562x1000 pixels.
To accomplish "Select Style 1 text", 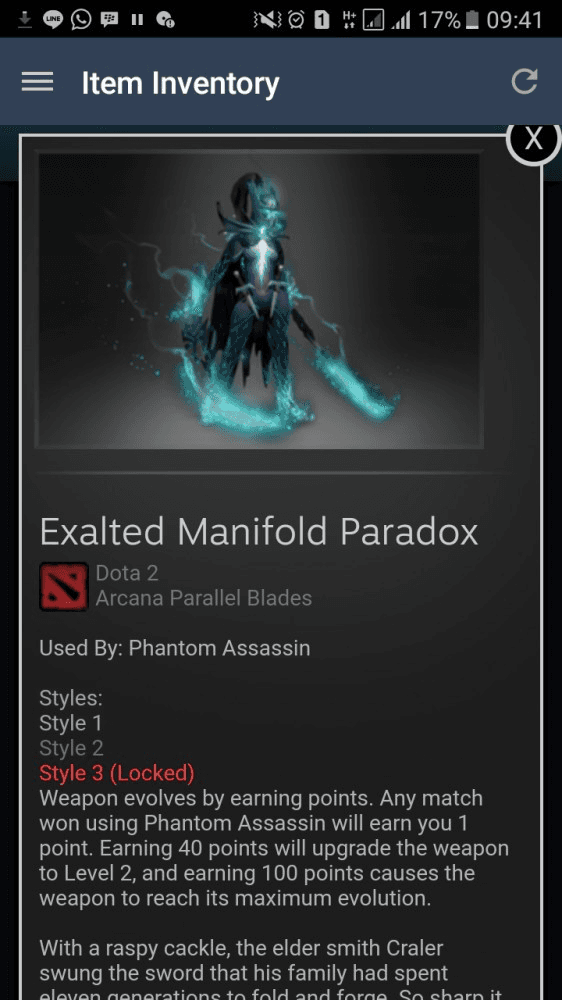I will point(70,723).
